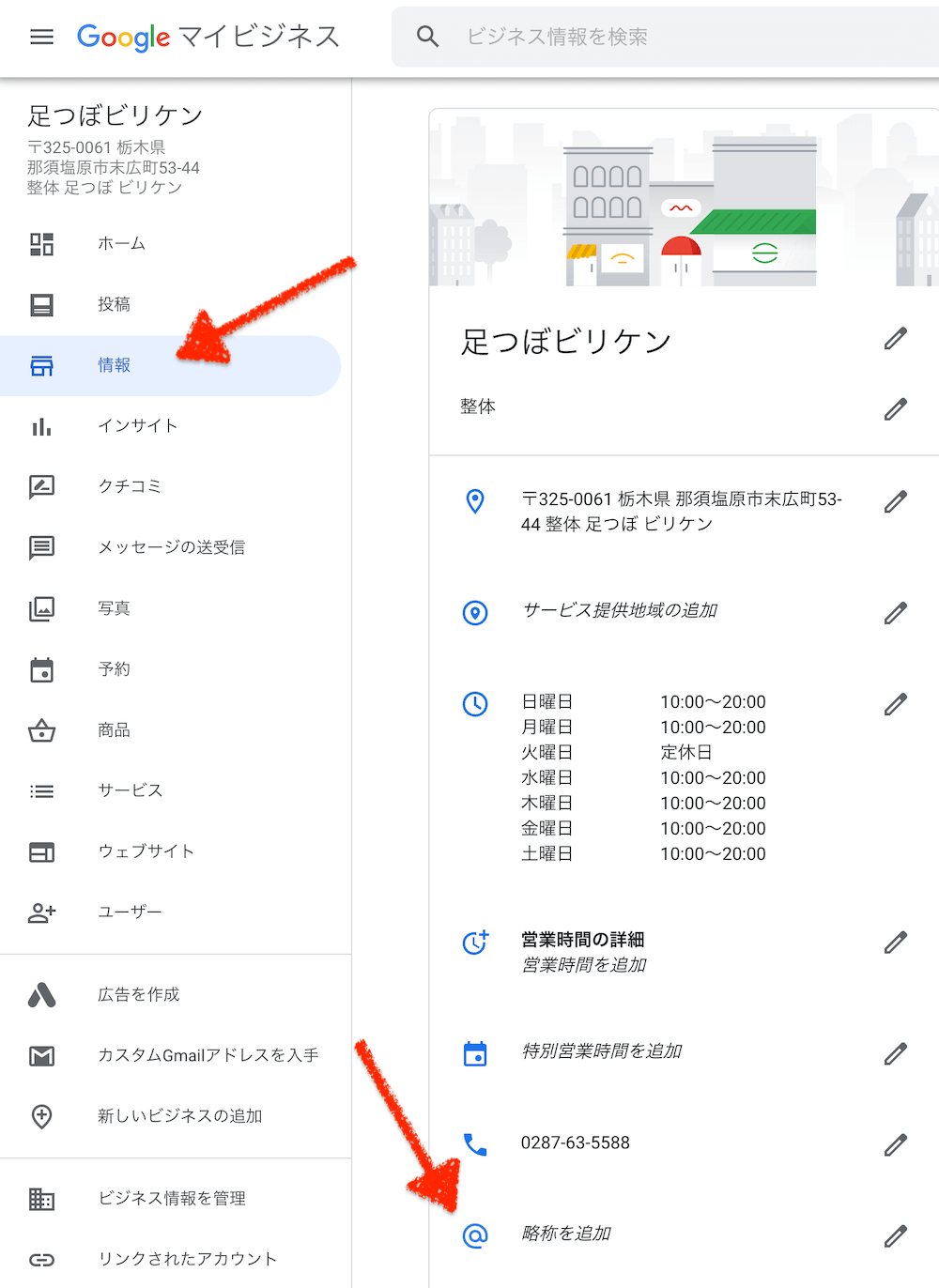The image size is (939, 1288).
Task: Click the linked accounts chain icon
Action: click(41, 1260)
